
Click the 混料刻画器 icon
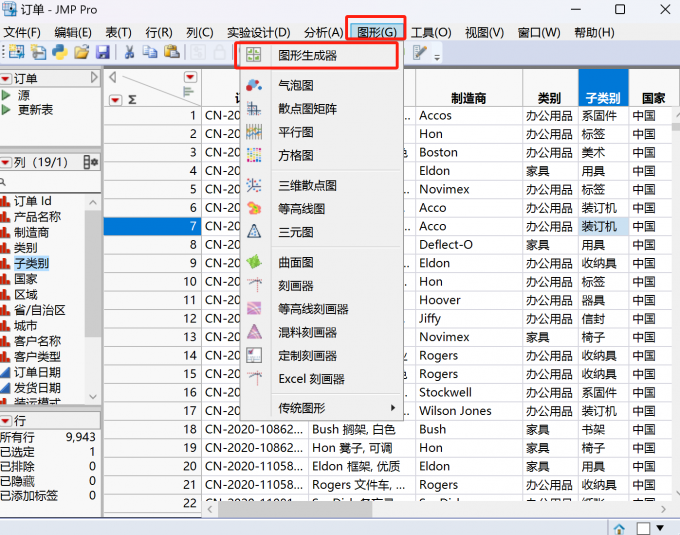click(254, 332)
